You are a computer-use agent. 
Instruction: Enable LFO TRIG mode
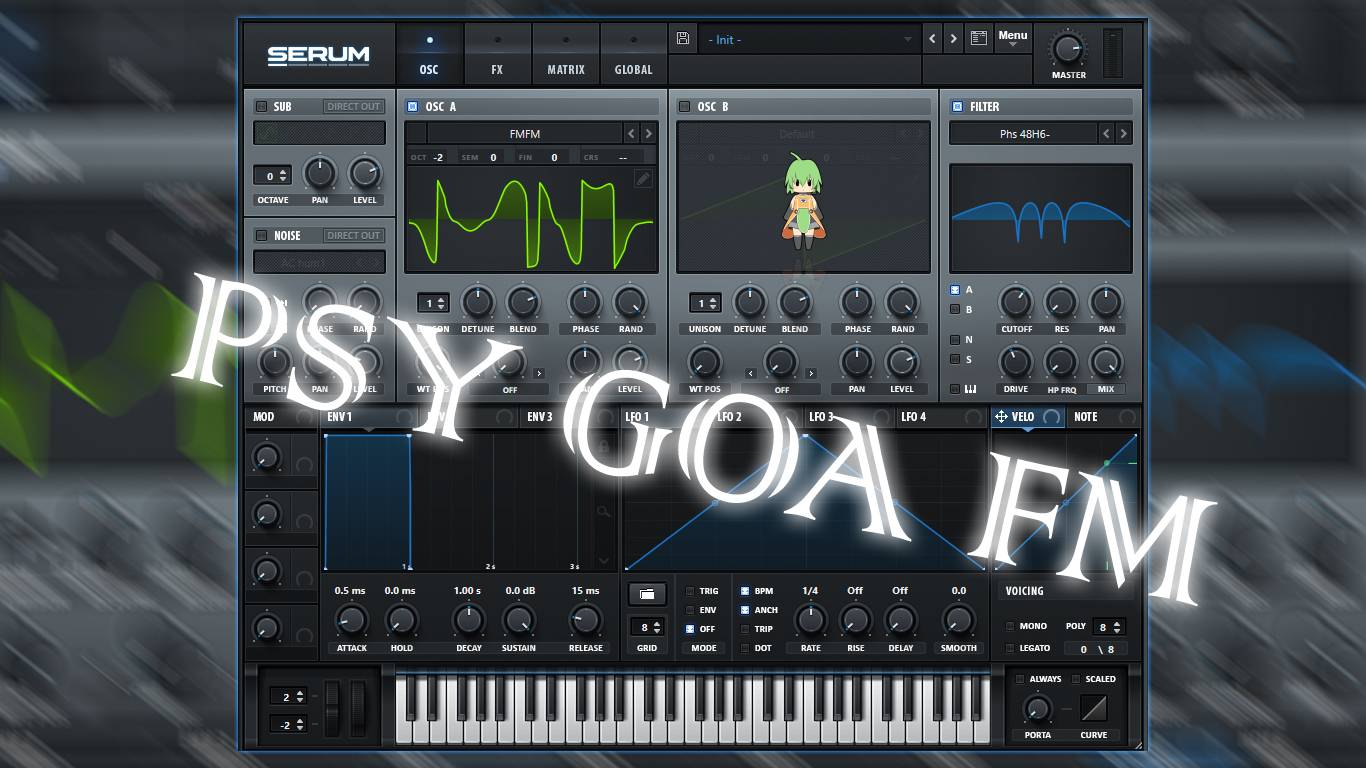[690, 591]
